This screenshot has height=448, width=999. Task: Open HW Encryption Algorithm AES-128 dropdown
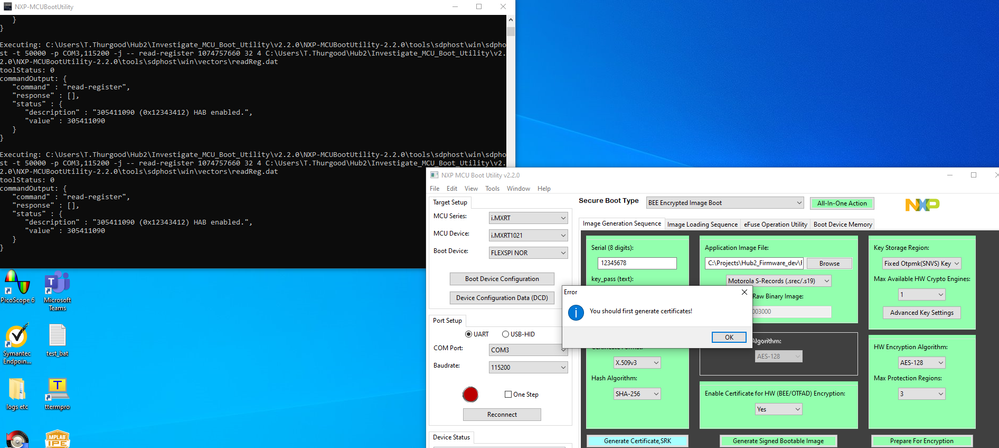coord(921,363)
